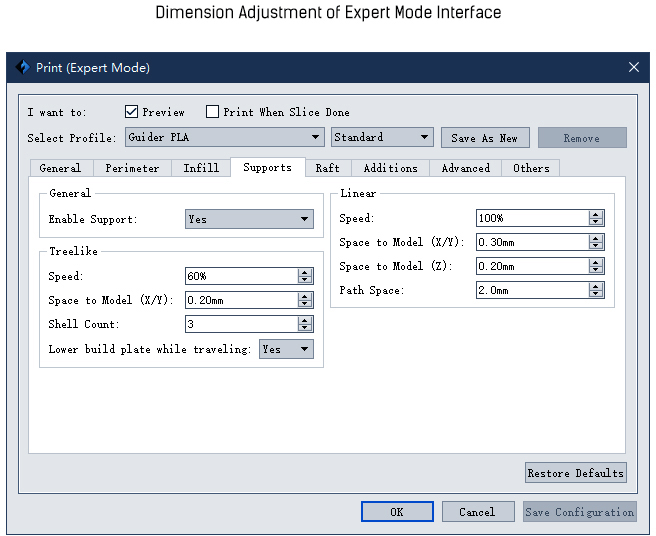Open Lower build plate while traveling dropdown

click(287, 349)
